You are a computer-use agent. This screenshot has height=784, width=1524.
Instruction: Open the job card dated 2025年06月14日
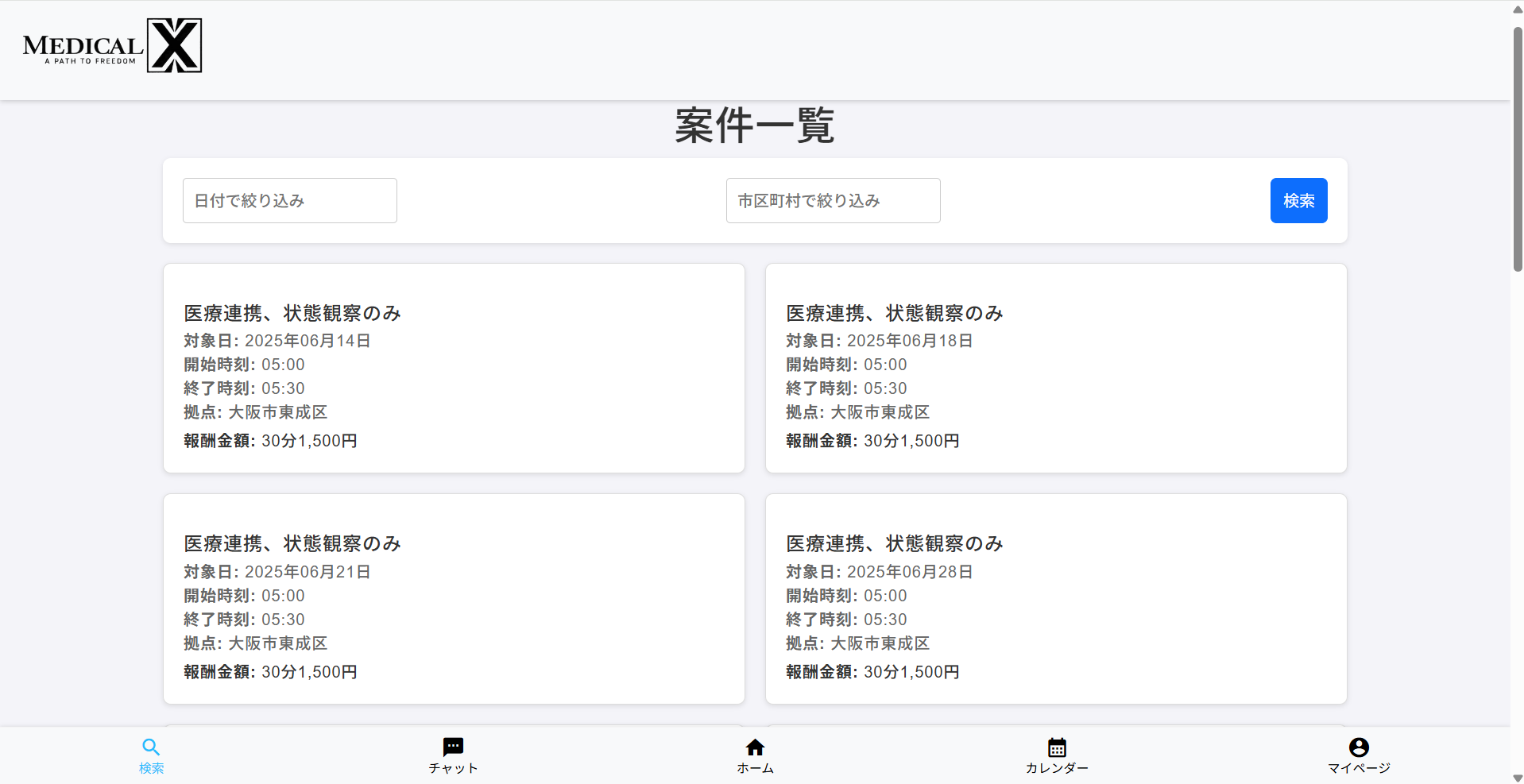(454, 369)
